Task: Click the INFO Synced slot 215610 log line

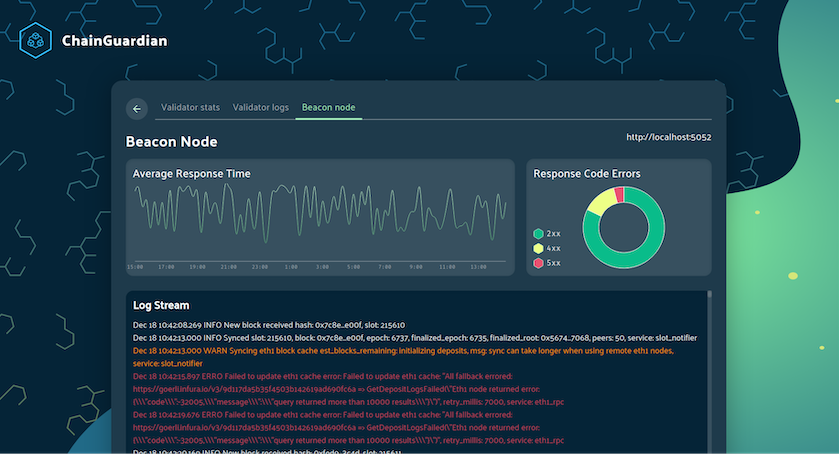Action: [415, 338]
